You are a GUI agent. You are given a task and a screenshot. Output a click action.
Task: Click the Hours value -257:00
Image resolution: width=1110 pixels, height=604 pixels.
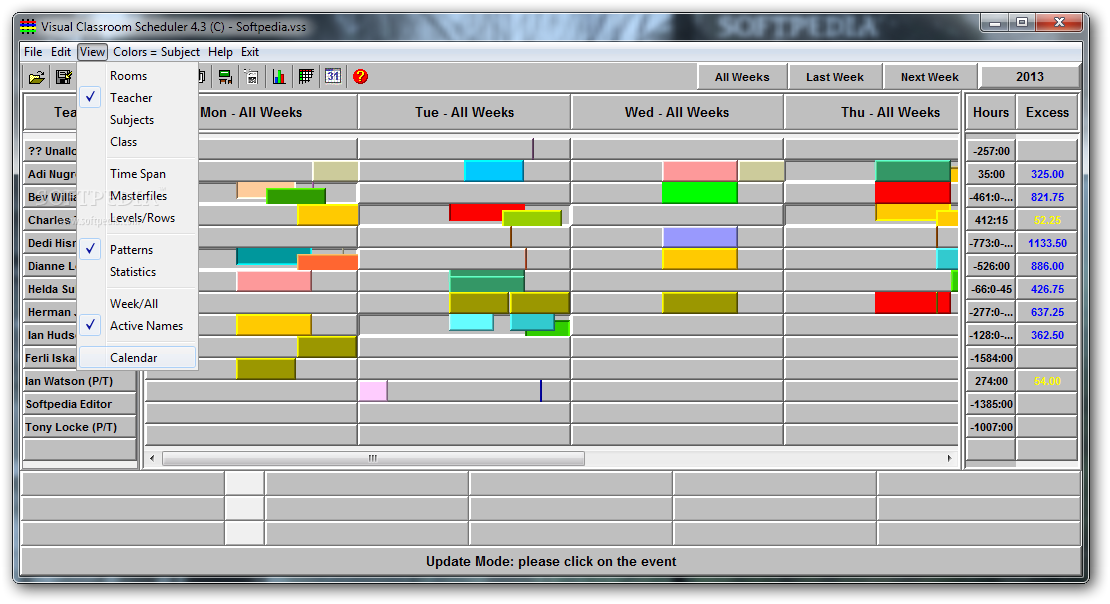(x=991, y=151)
